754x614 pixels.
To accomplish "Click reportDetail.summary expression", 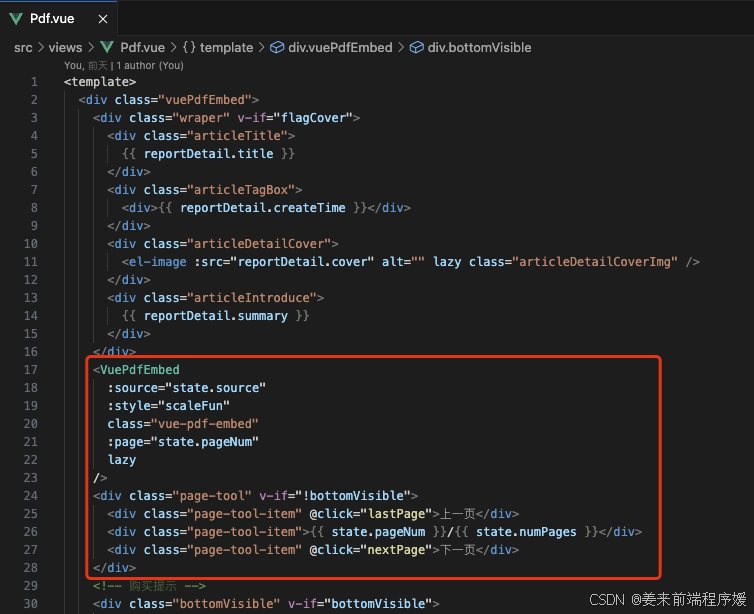I will pos(215,316).
